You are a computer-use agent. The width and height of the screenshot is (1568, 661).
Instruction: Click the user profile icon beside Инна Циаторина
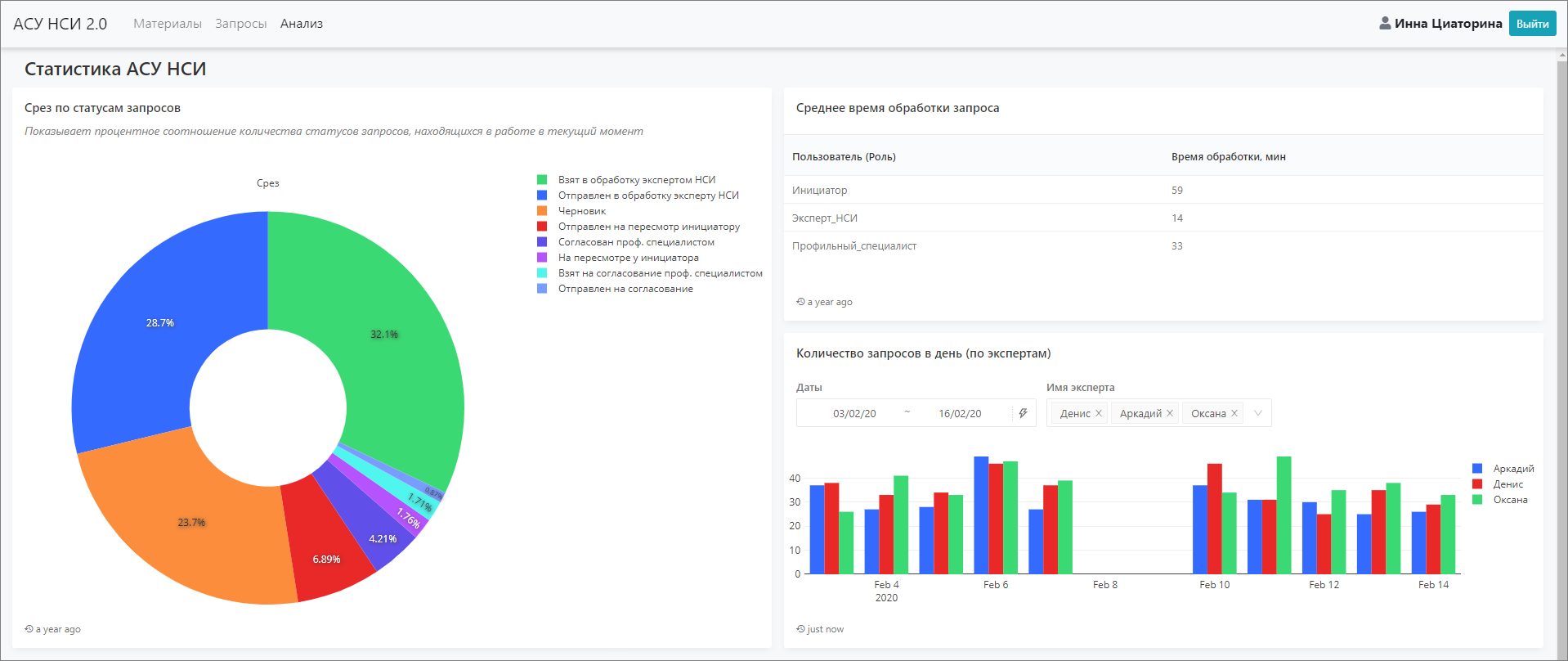(x=1385, y=24)
